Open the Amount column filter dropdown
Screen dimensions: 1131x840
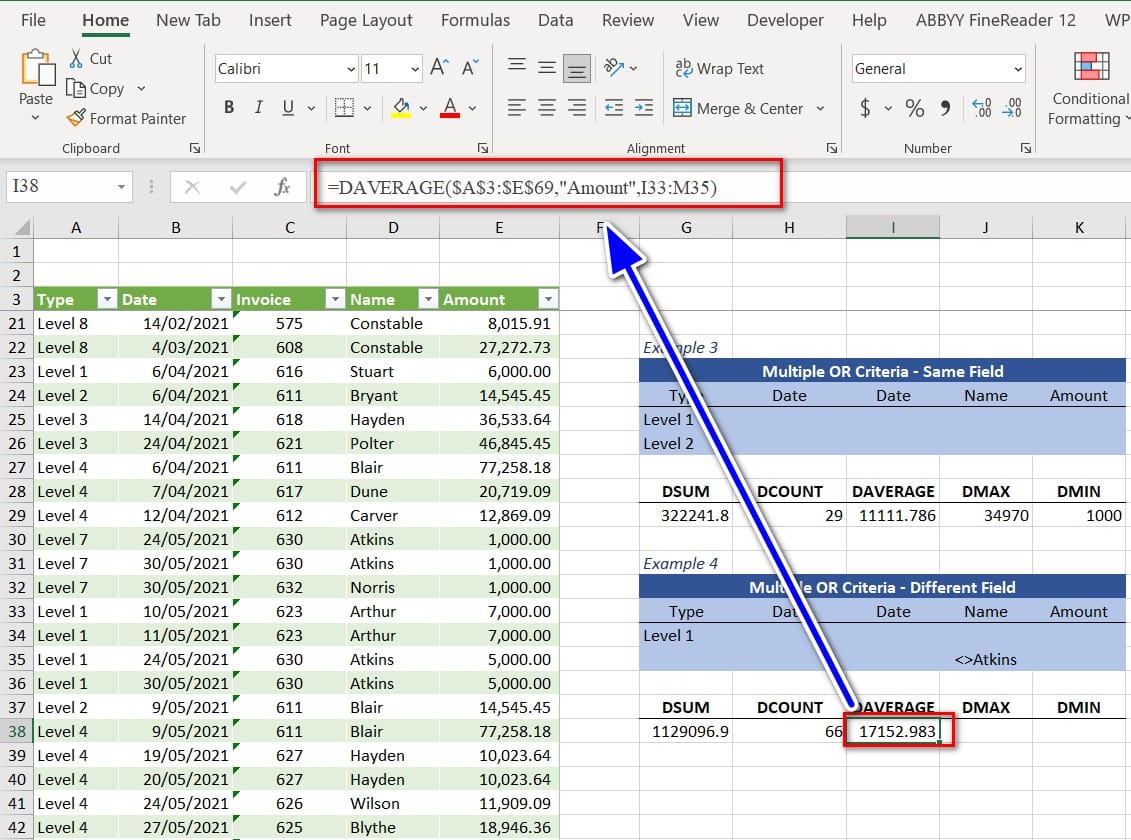(x=547, y=299)
